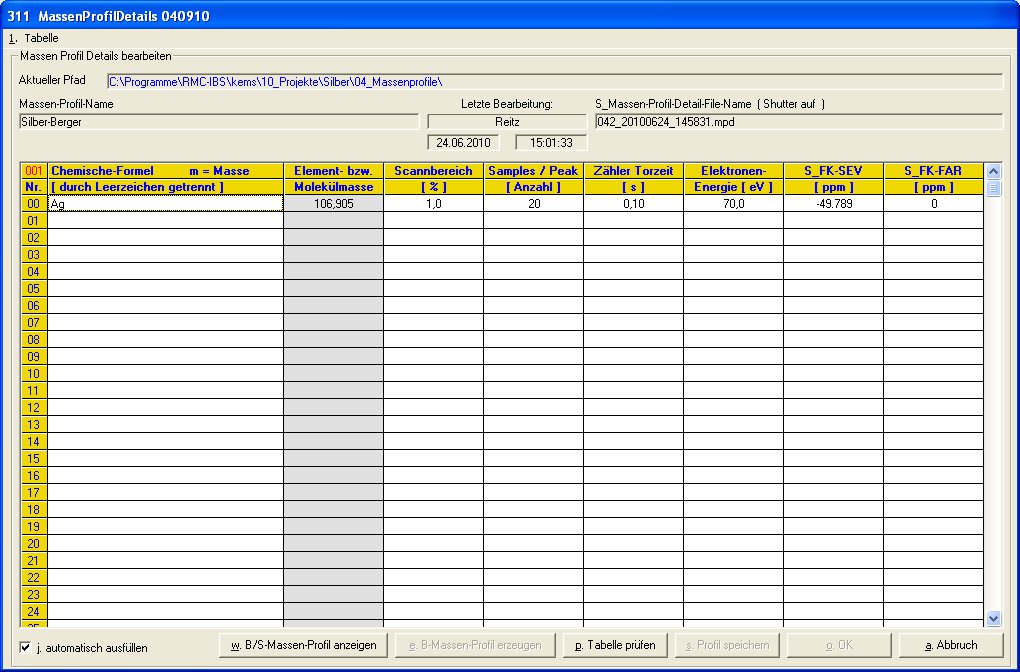Click 'w. B/S-Massen-Profil anzeigen' button

tap(304, 645)
